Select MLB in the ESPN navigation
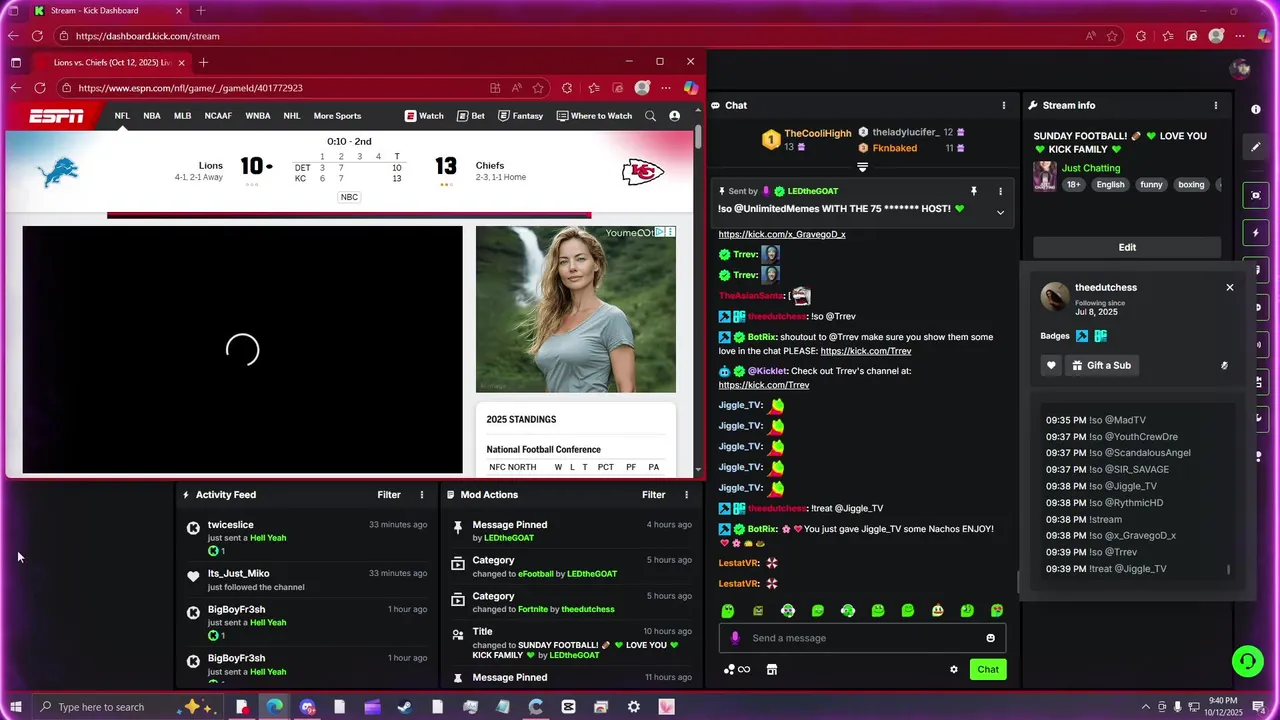 183,116
